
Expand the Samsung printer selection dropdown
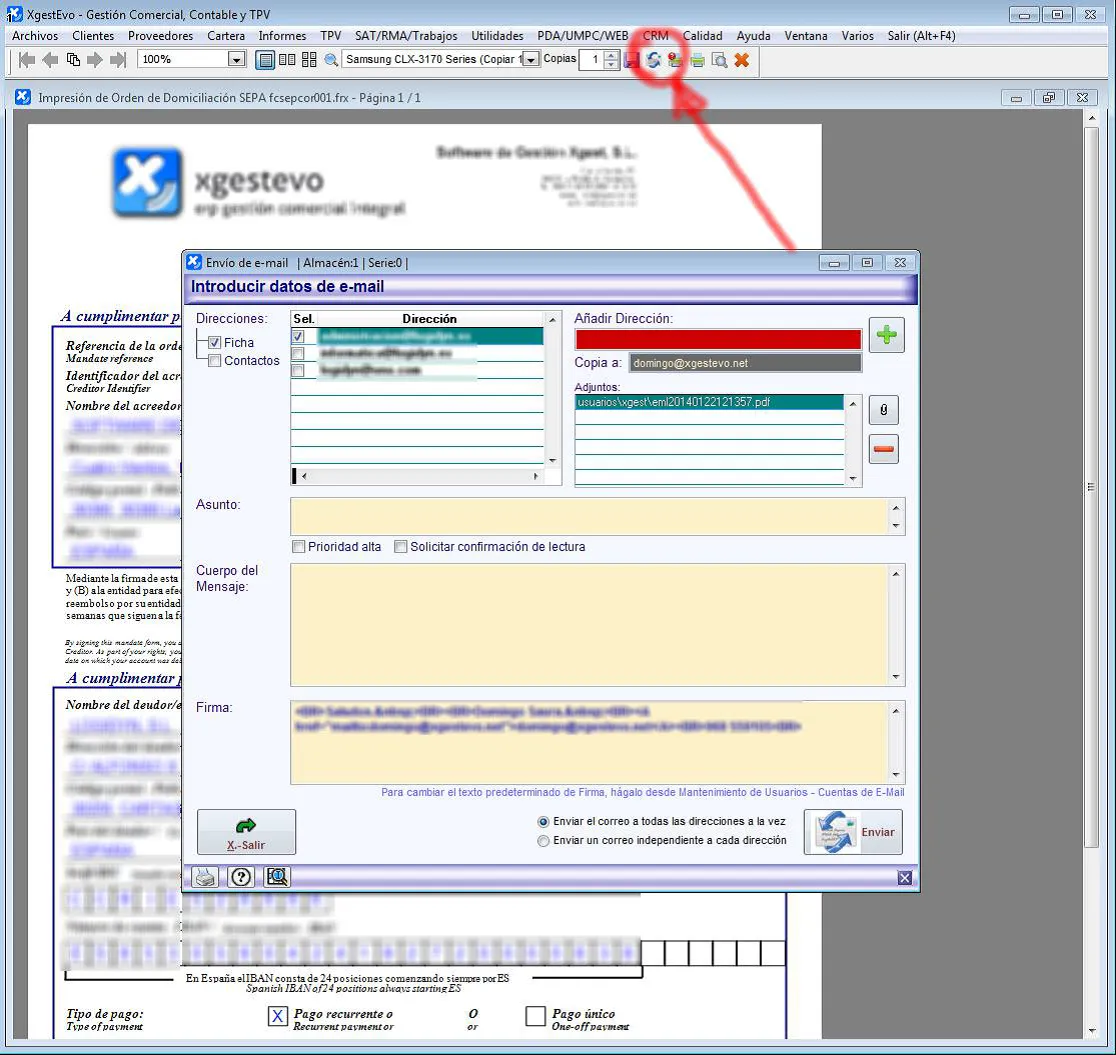[531, 60]
